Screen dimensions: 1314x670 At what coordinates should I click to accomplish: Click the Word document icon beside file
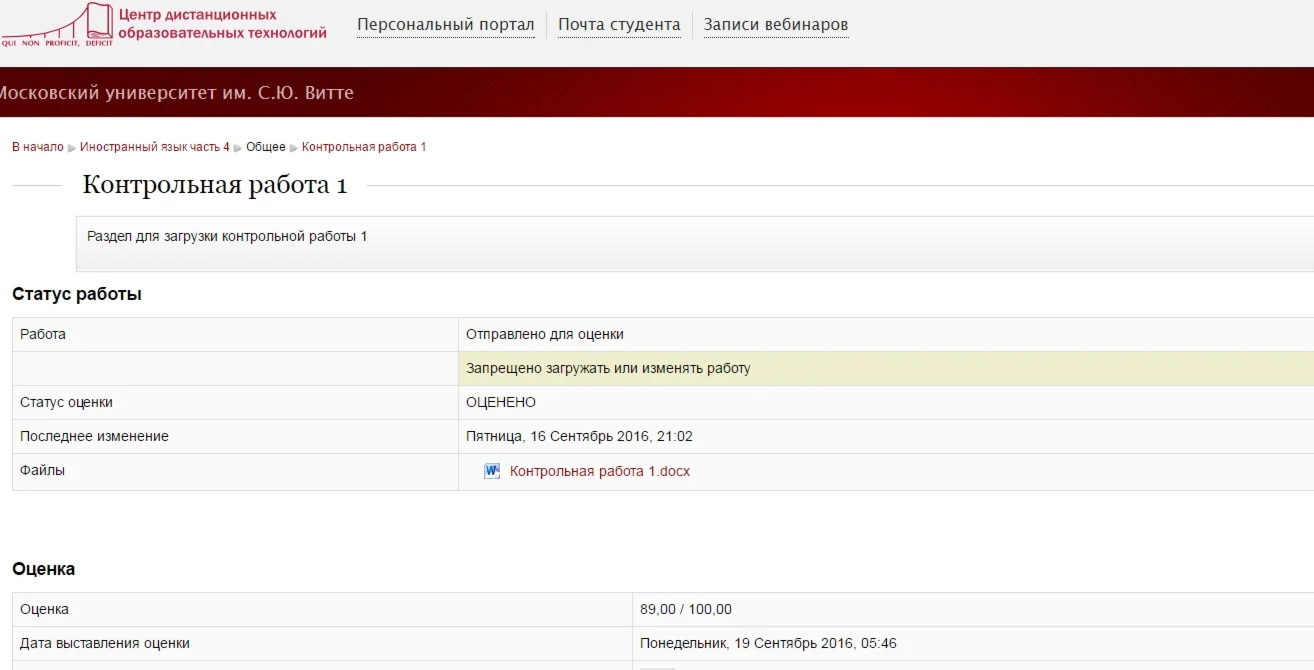(x=492, y=471)
